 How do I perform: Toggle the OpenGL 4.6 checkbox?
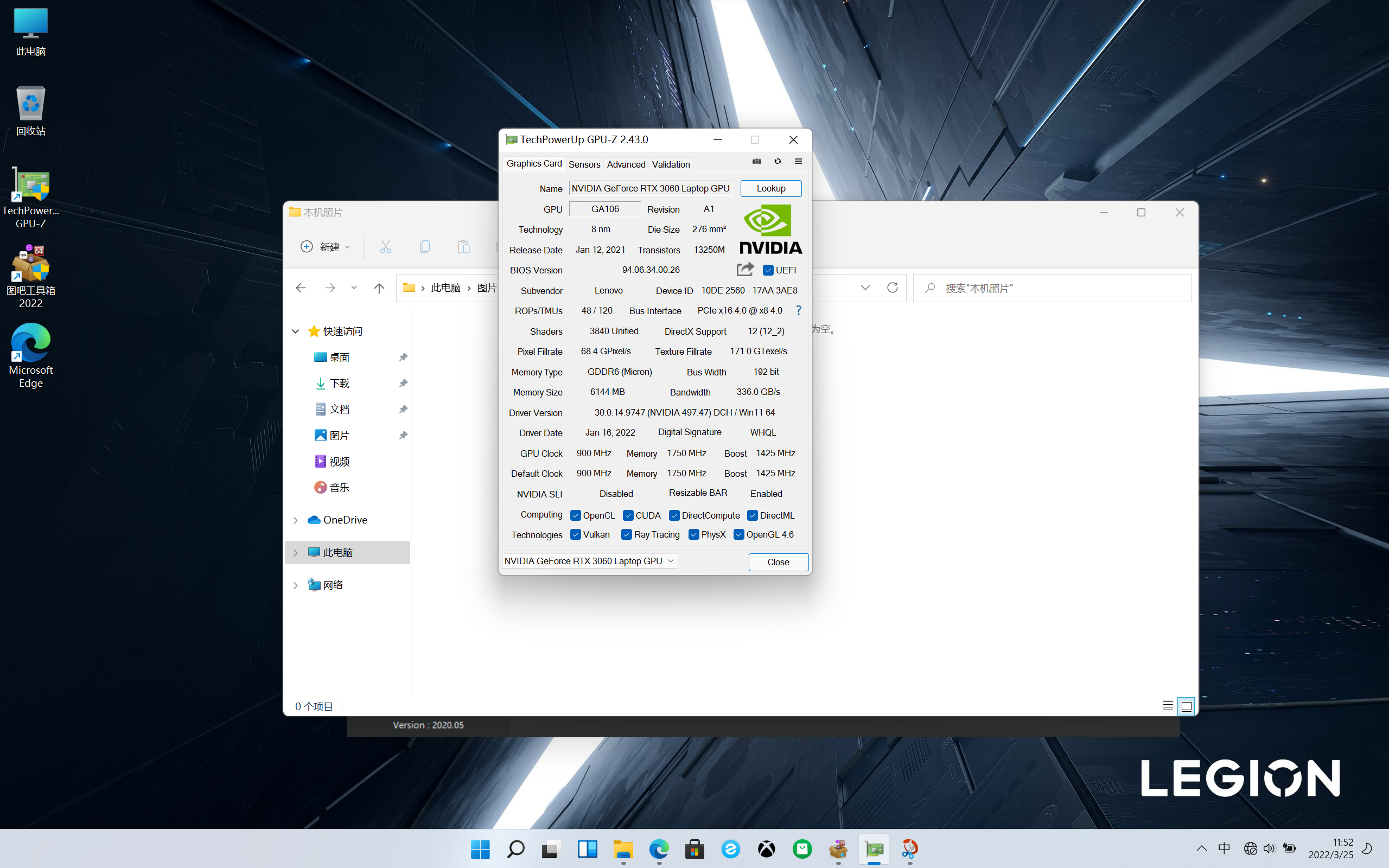[738, 534]
